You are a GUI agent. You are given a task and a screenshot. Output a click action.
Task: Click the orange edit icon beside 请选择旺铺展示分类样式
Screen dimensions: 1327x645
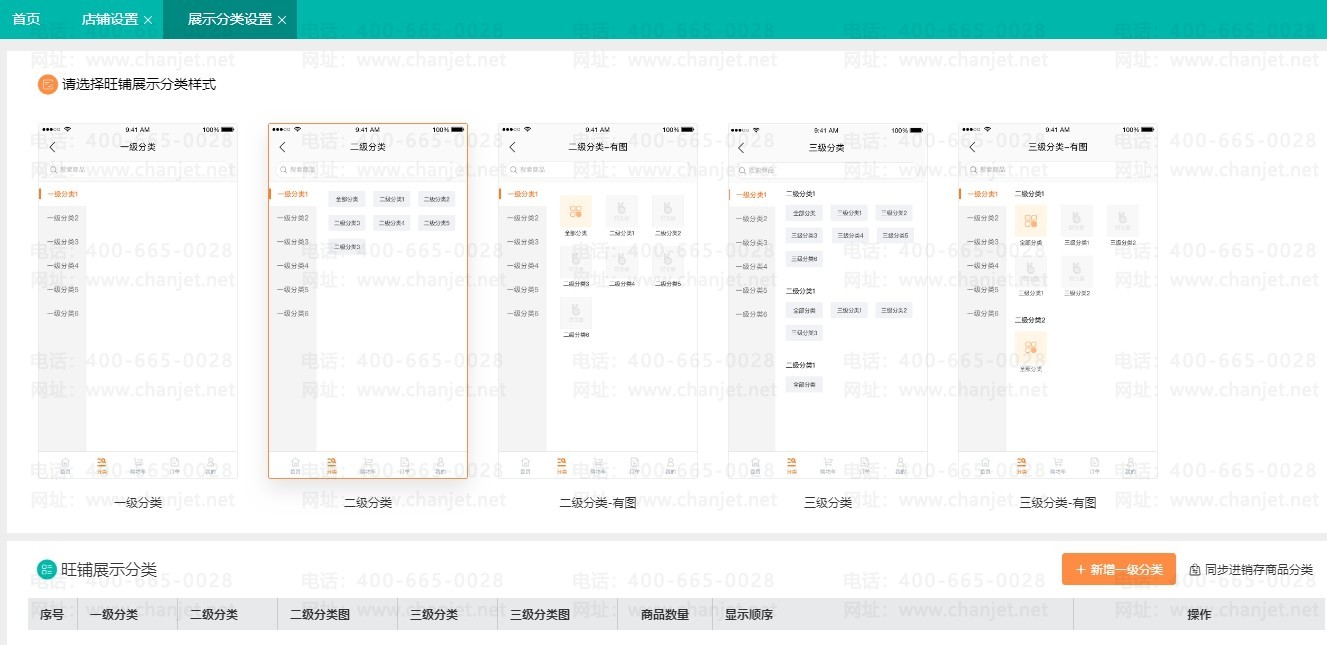pos(48,84)
